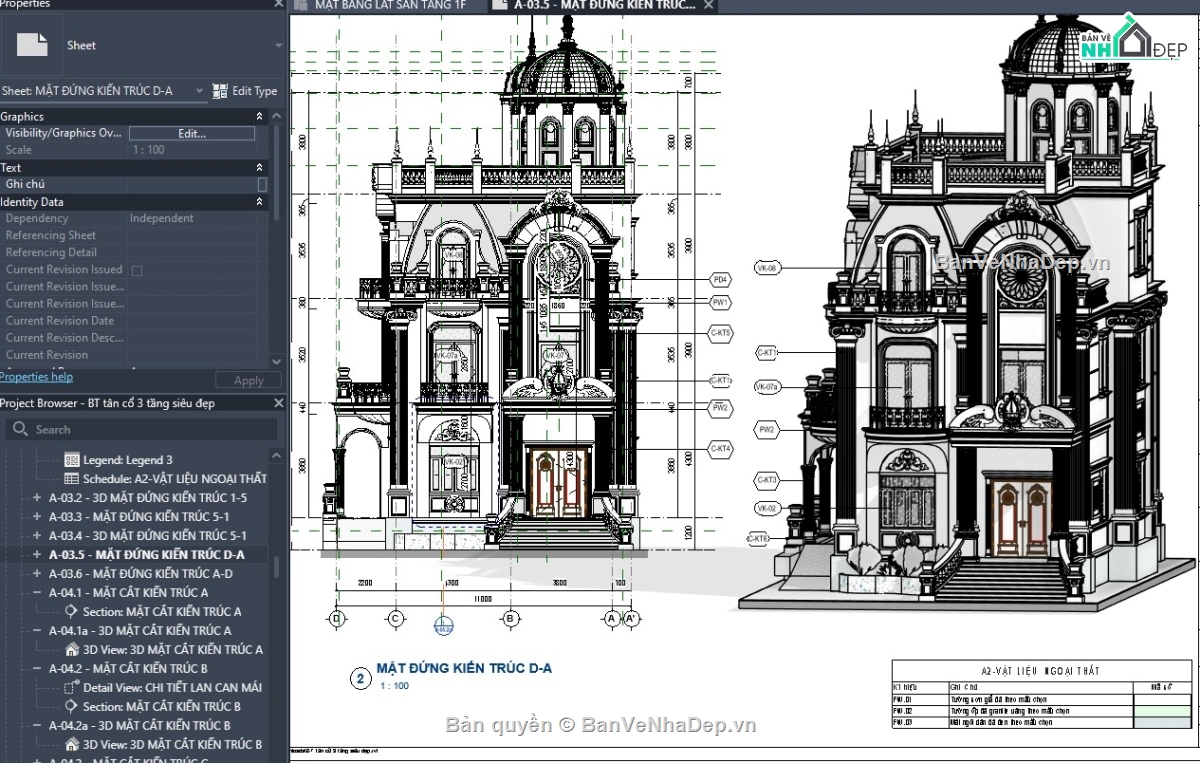This screenshot has width=1200, height=763.
Task: Collapse the A-04.2 sheet node
Action: (x=37, y=668)
